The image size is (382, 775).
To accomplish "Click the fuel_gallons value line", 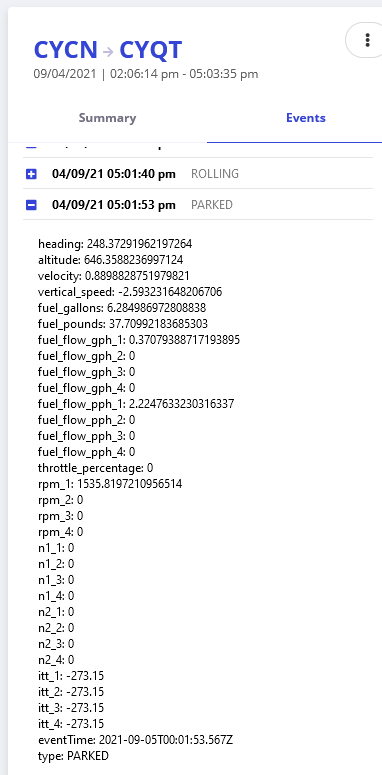I will pyautogui.click(x=122, y=308).
